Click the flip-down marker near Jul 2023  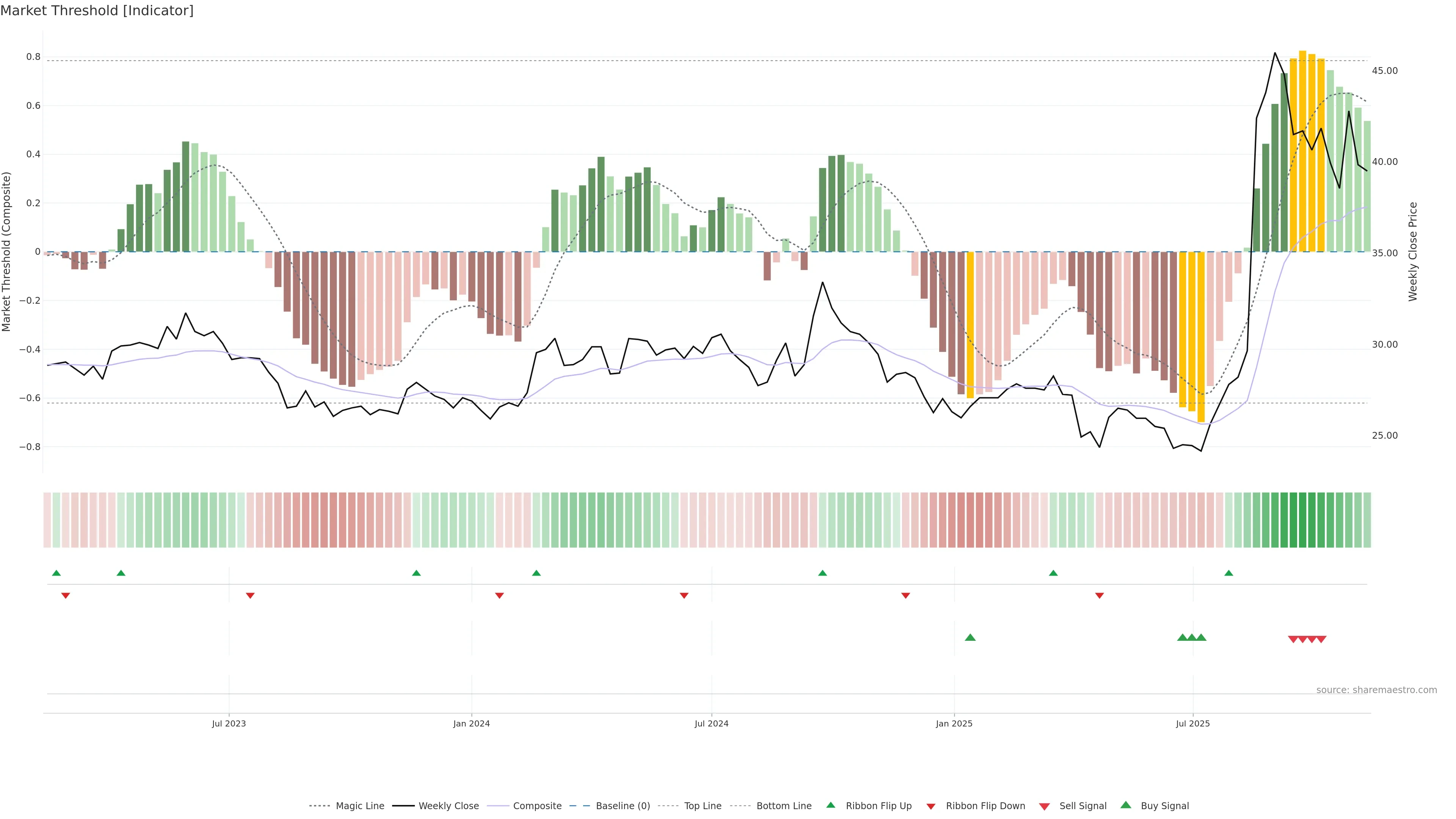click(250, 595)
